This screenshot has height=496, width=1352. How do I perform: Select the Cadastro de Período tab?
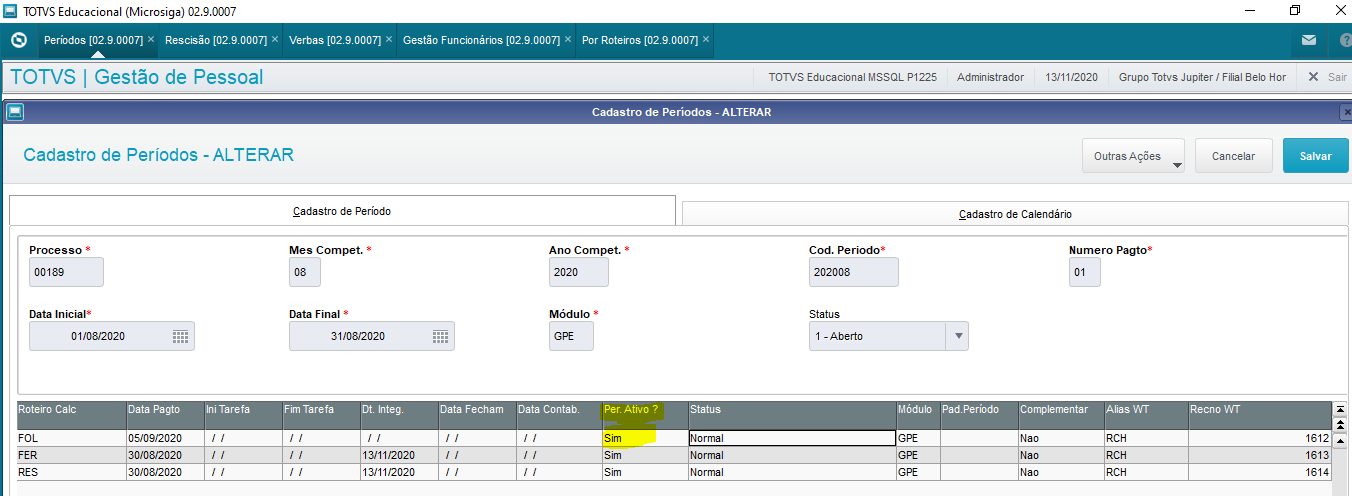(x=342, y=212)
